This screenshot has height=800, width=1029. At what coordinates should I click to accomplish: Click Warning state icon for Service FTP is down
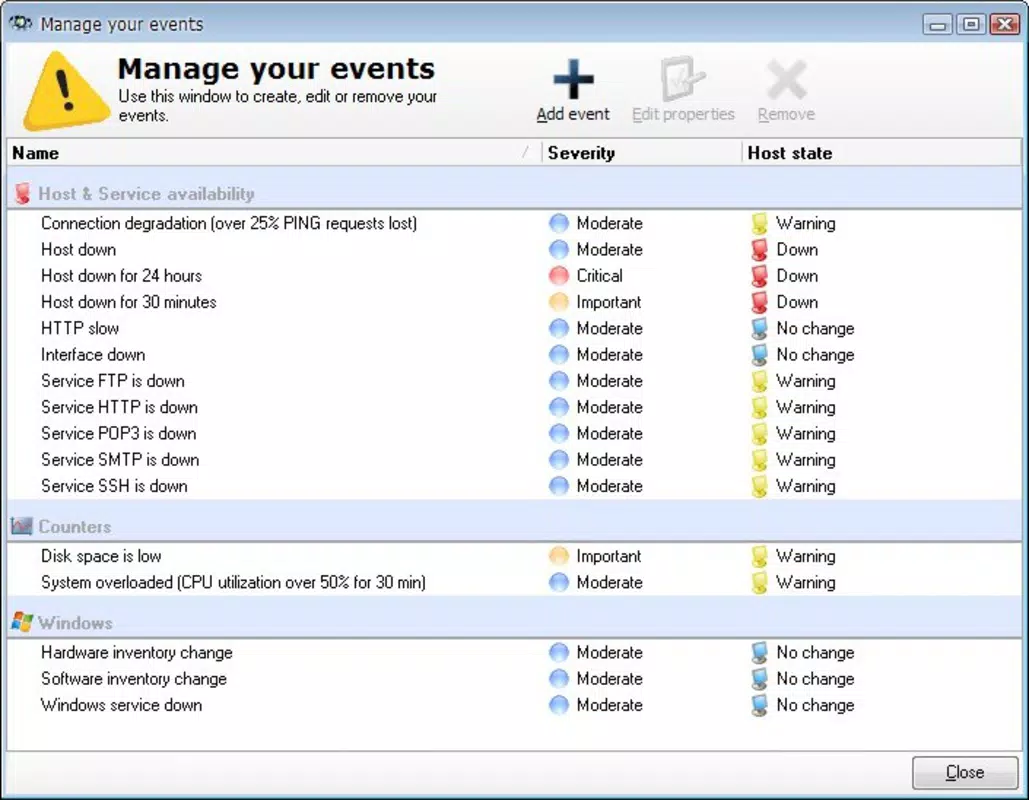(759, 381)
